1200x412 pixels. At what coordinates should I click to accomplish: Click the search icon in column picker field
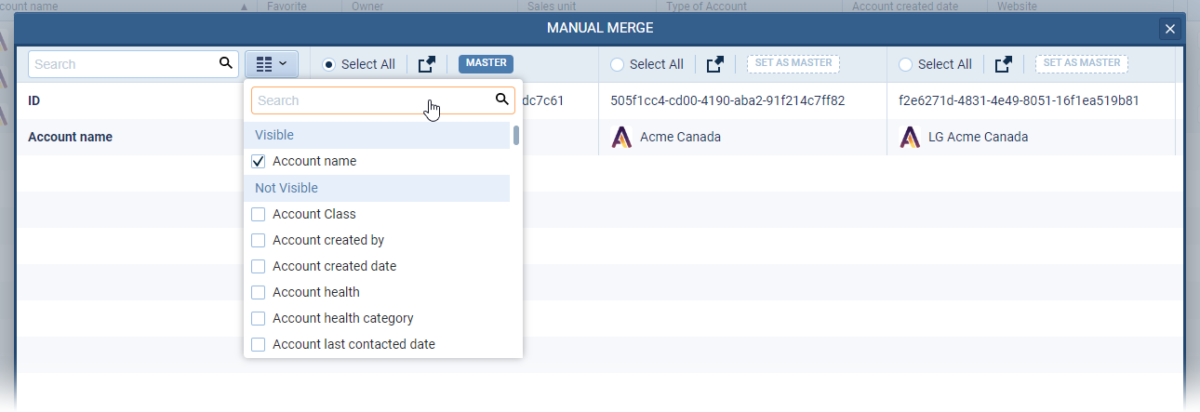(502, 100)
